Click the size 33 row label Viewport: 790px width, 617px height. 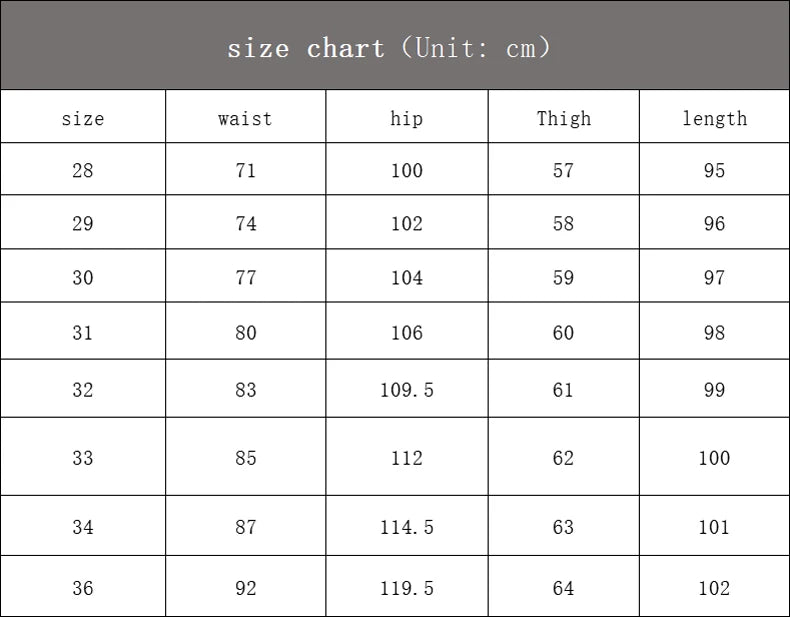83,458
